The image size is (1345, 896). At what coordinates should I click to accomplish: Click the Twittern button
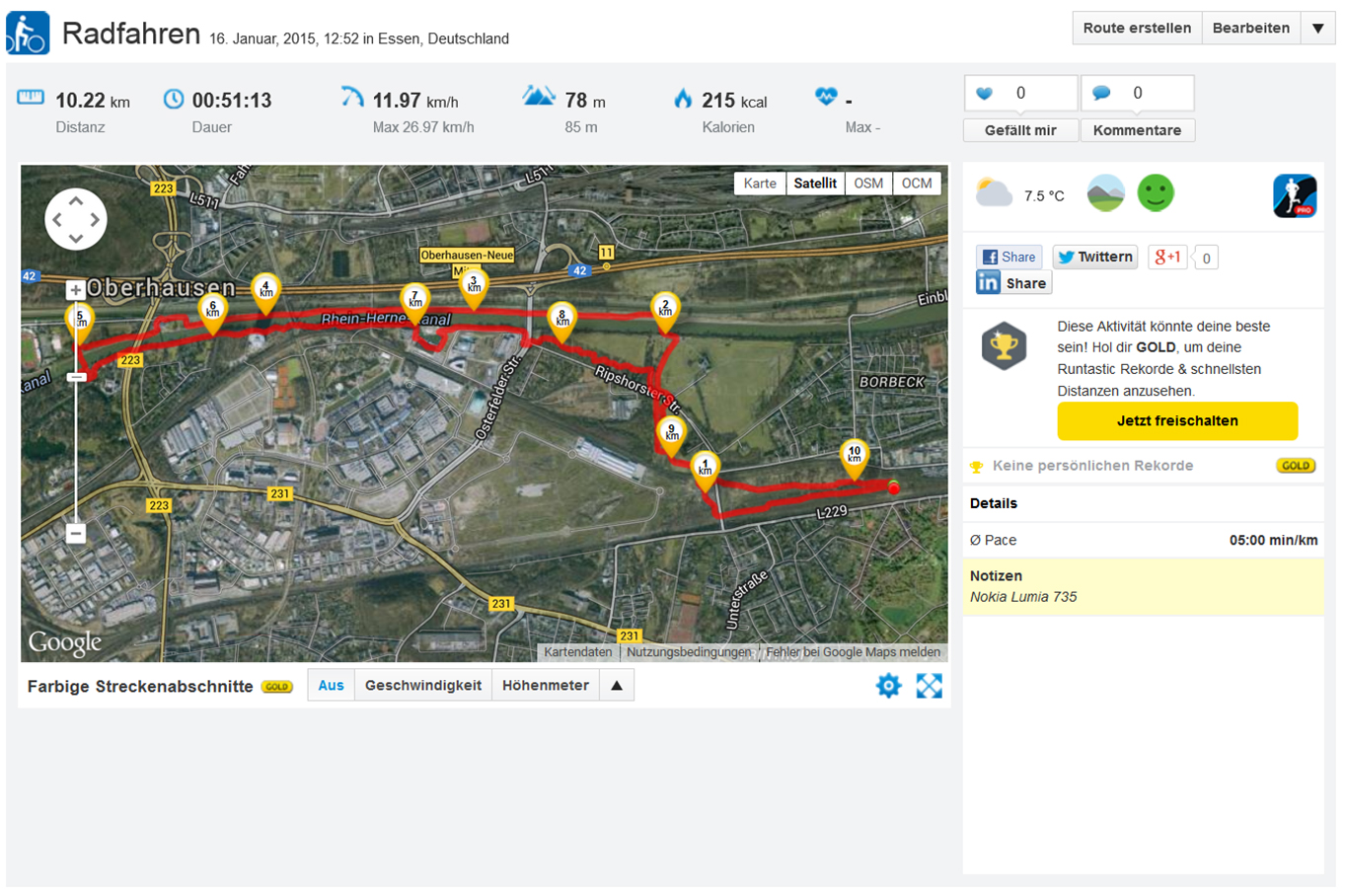point(1095,258)
